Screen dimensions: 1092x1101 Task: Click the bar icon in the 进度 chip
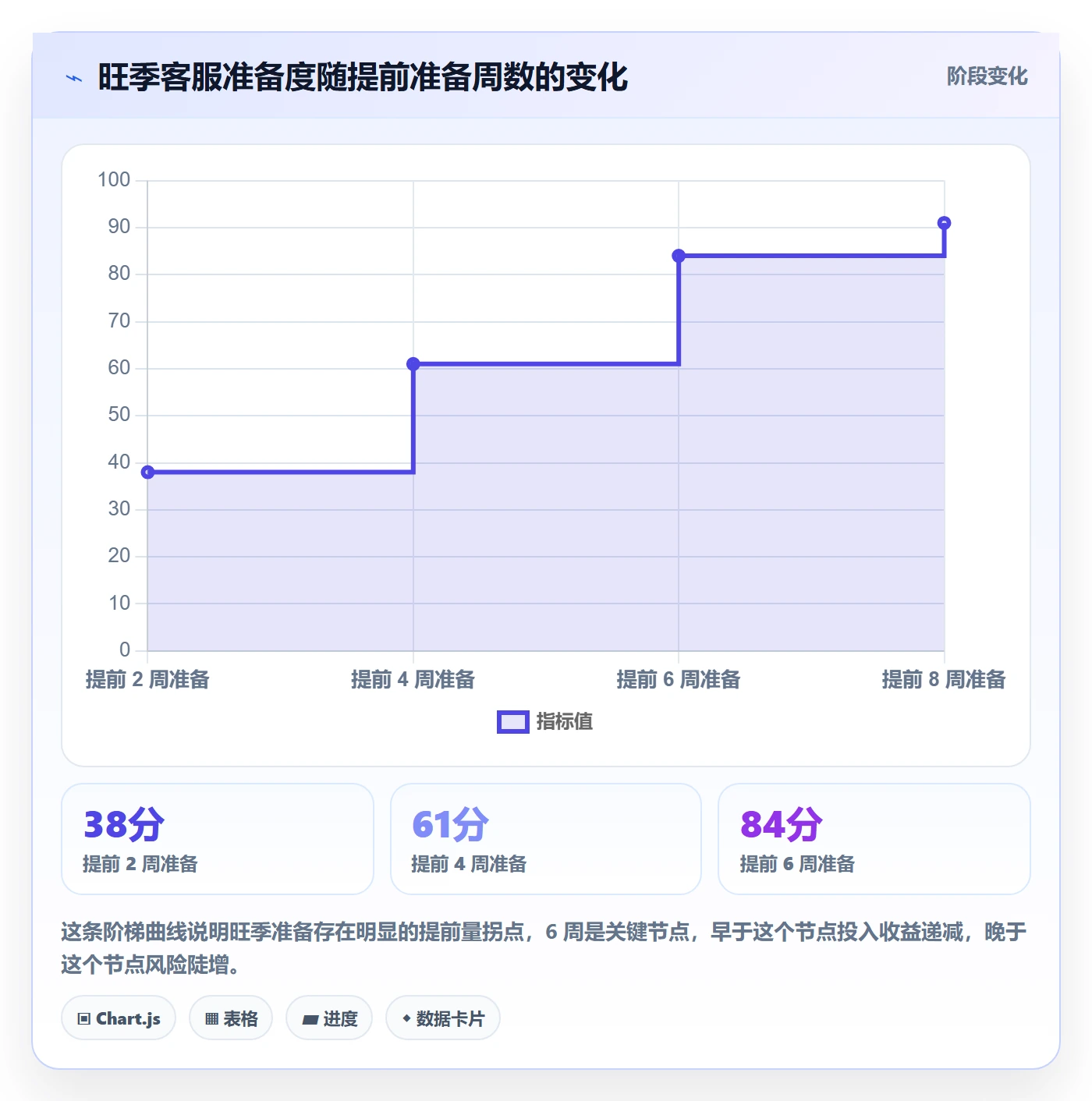[x=310, y=1019]
